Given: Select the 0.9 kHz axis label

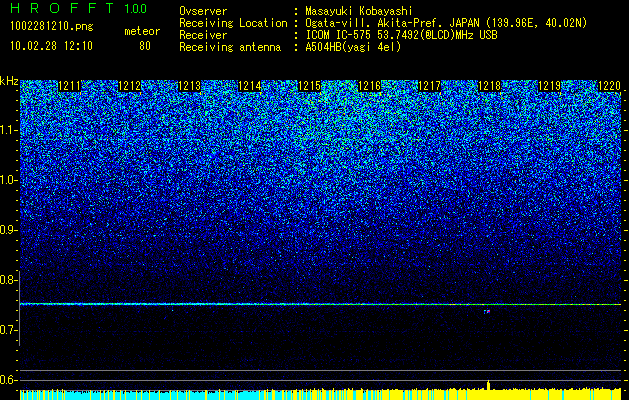Looking at the screenshot, I should pos(8,230).
